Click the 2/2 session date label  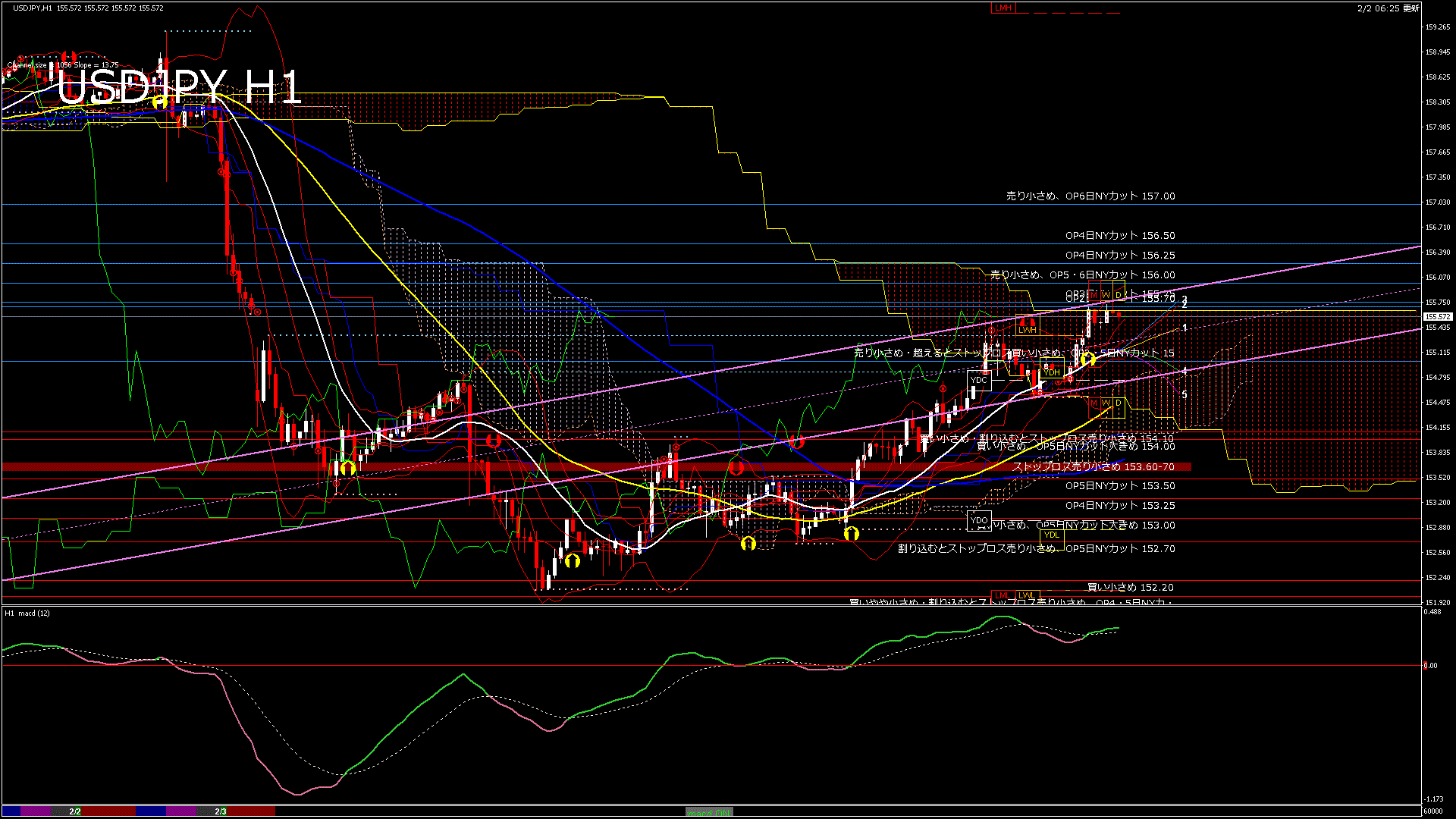click(x=75, y=811)
